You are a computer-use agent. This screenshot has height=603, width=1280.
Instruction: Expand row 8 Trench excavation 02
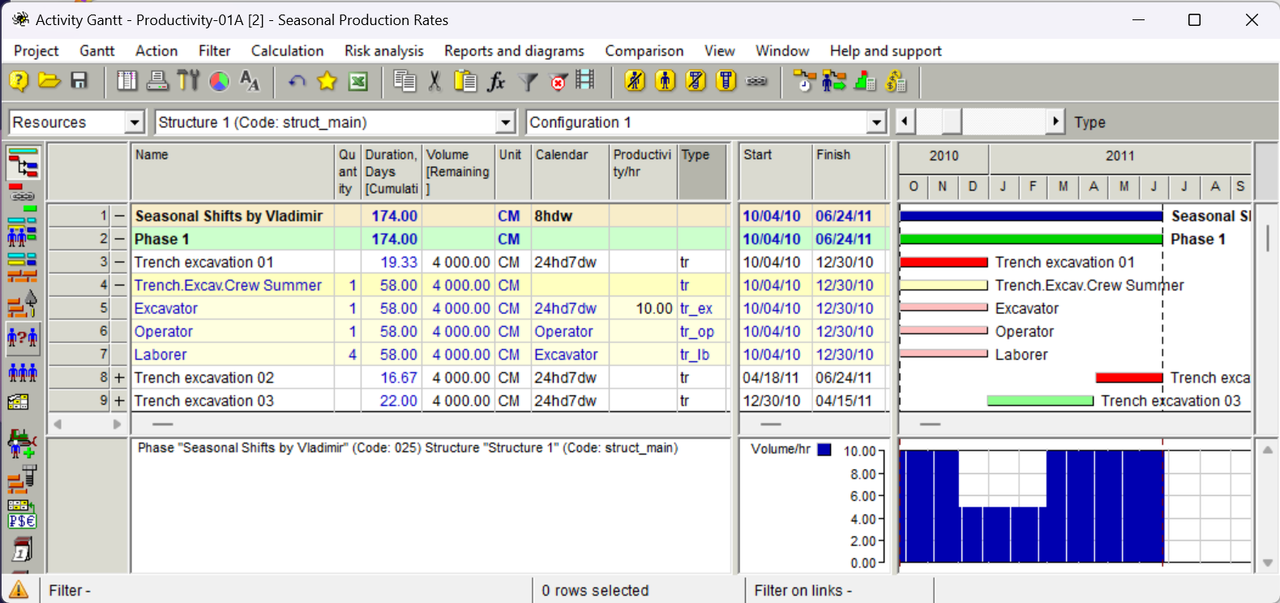[120, 378]
